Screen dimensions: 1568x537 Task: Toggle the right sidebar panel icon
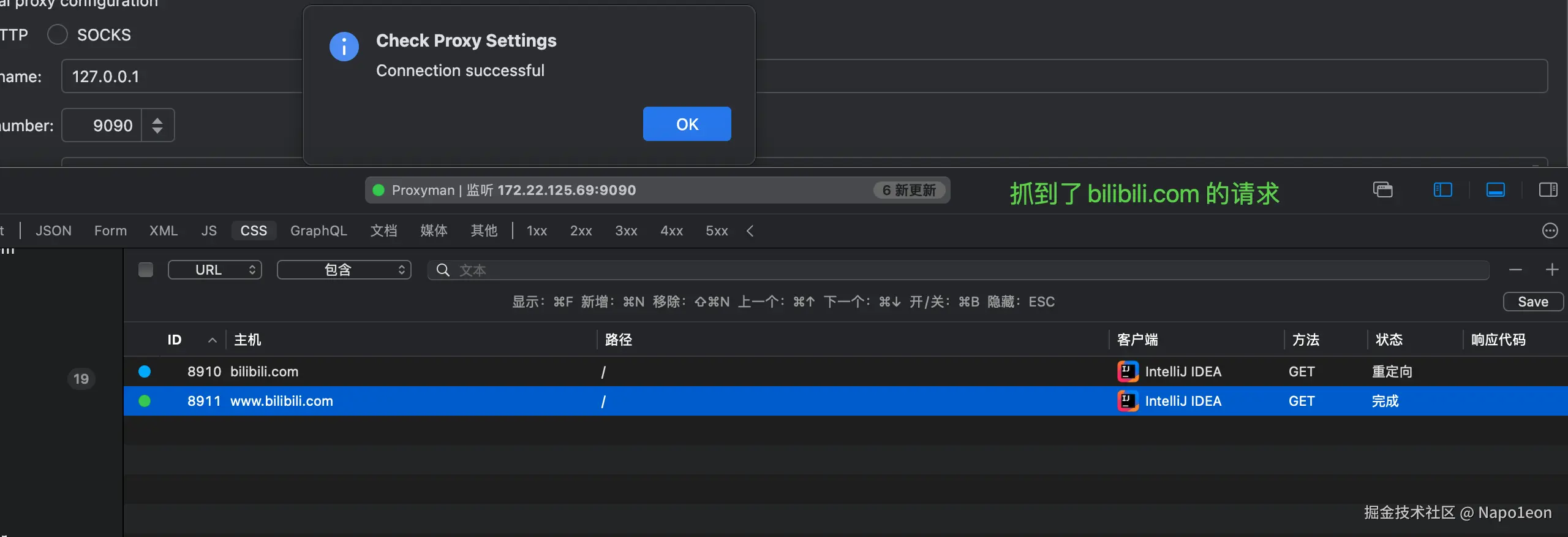point(1548,190)
